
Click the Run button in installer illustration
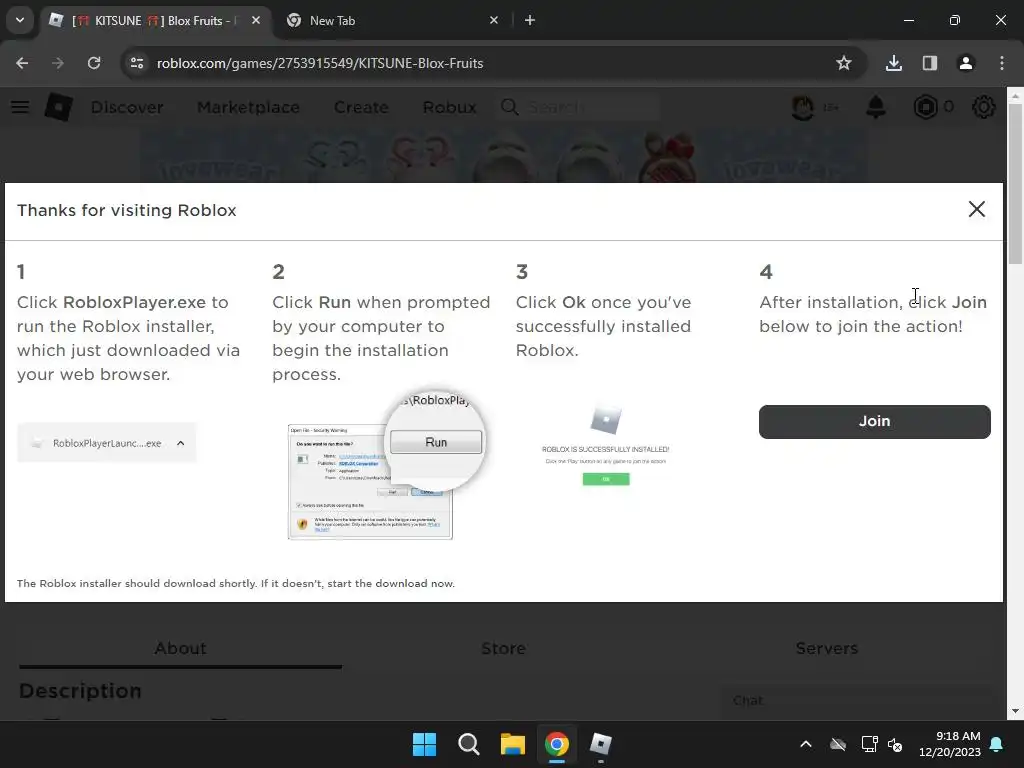tap(436, 442)
